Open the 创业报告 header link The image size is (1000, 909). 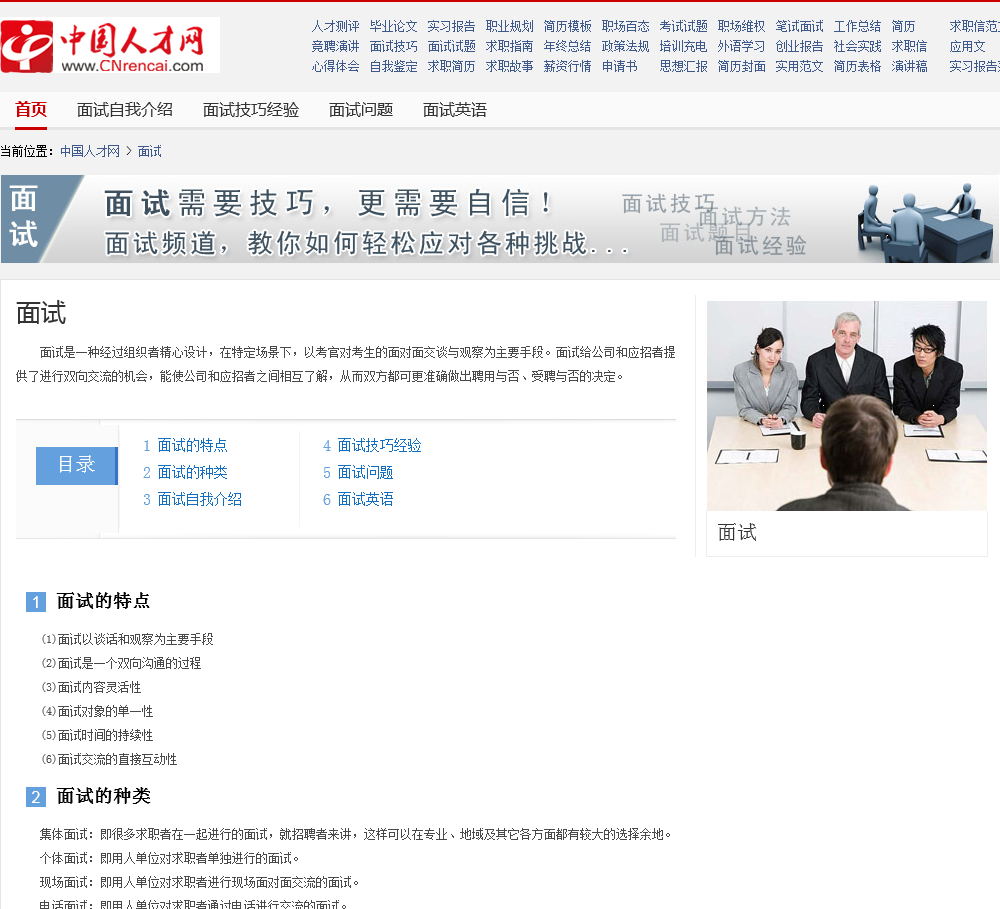click(800, 47)
